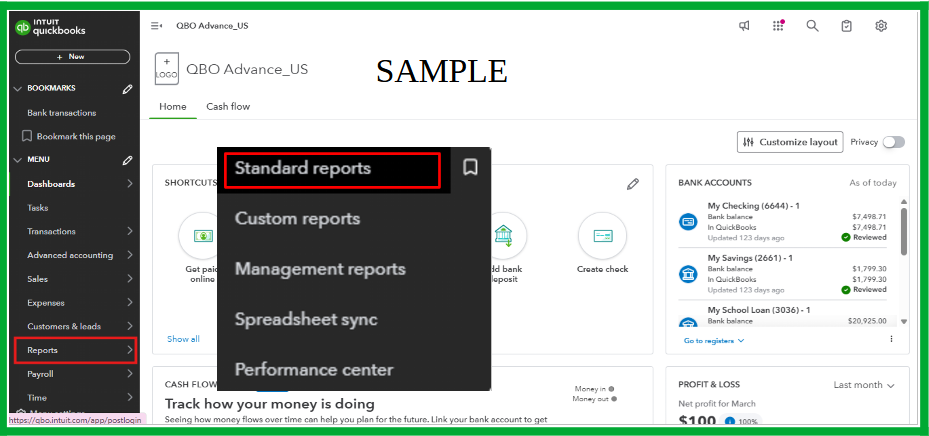Edit menu with the pencil icon

click(127, 160)
